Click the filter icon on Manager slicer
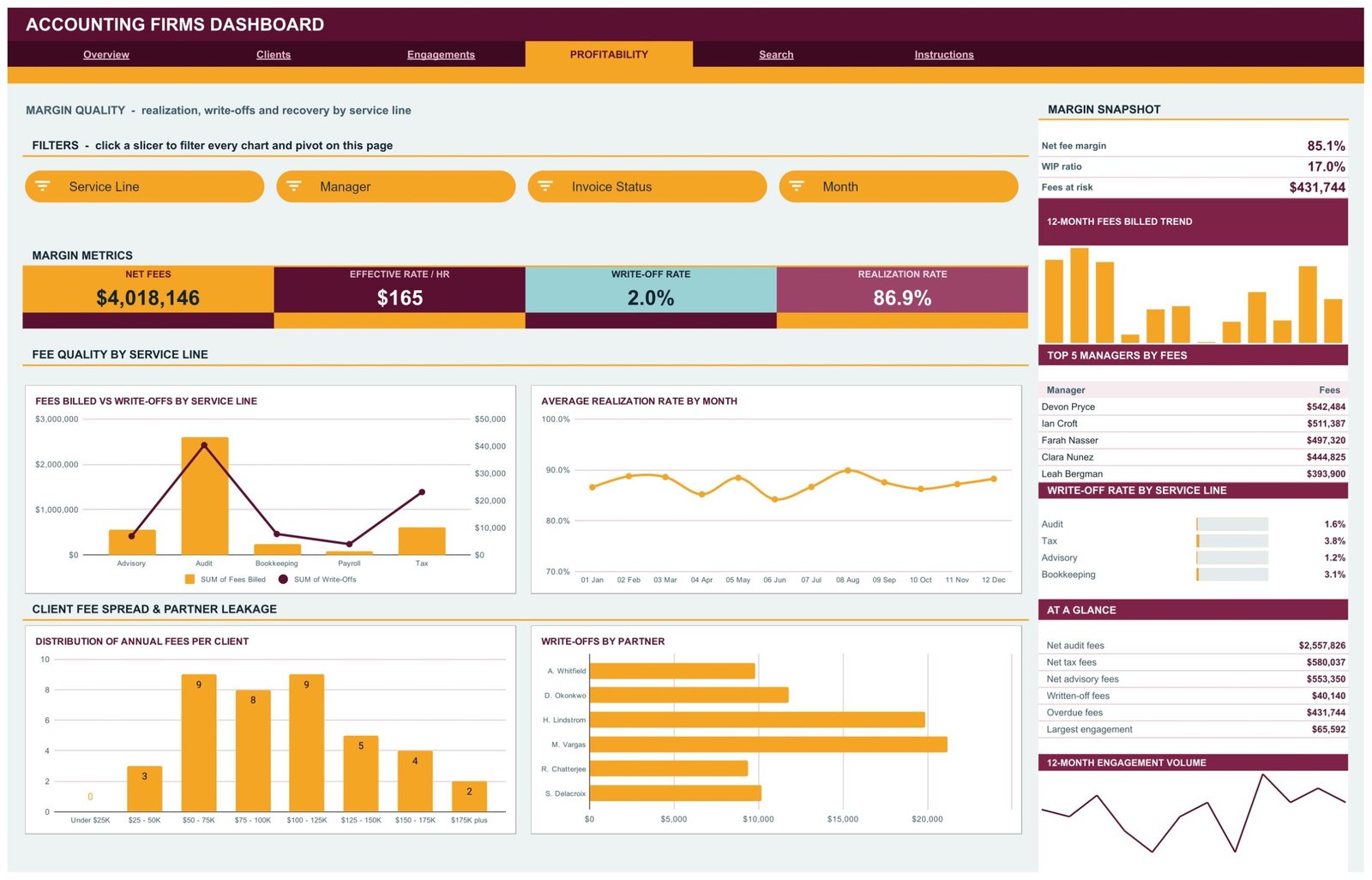1372x880 pixels. [x=294, y=186]
